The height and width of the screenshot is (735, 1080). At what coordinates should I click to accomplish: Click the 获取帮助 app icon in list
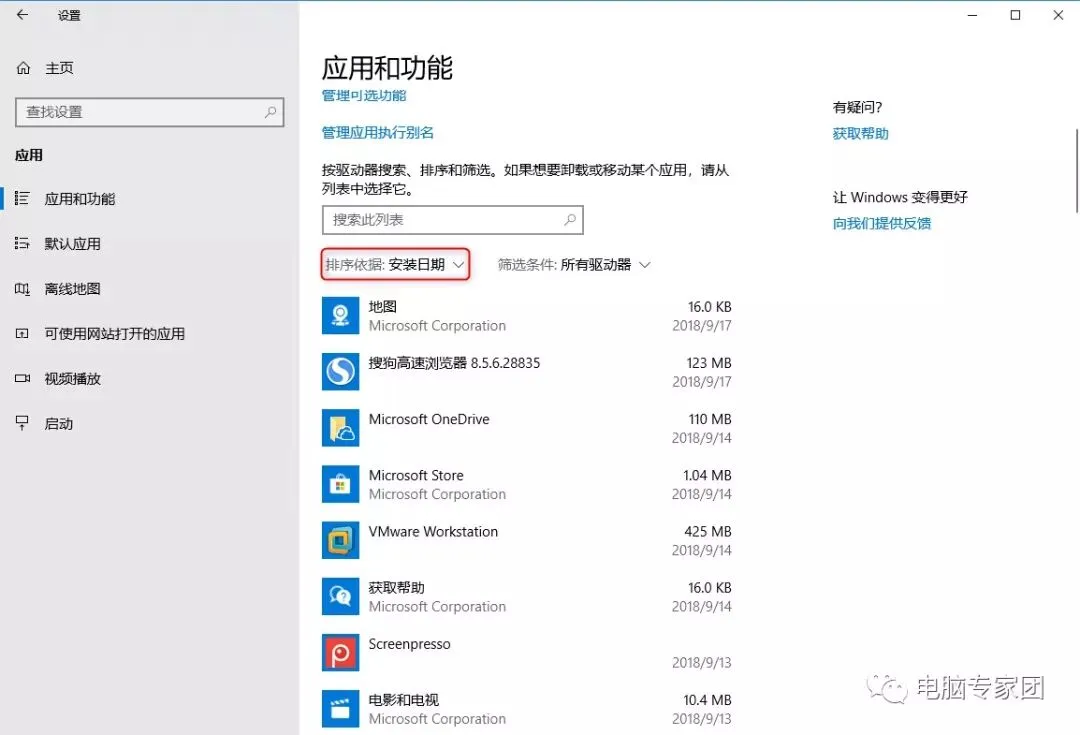(340, 596)
